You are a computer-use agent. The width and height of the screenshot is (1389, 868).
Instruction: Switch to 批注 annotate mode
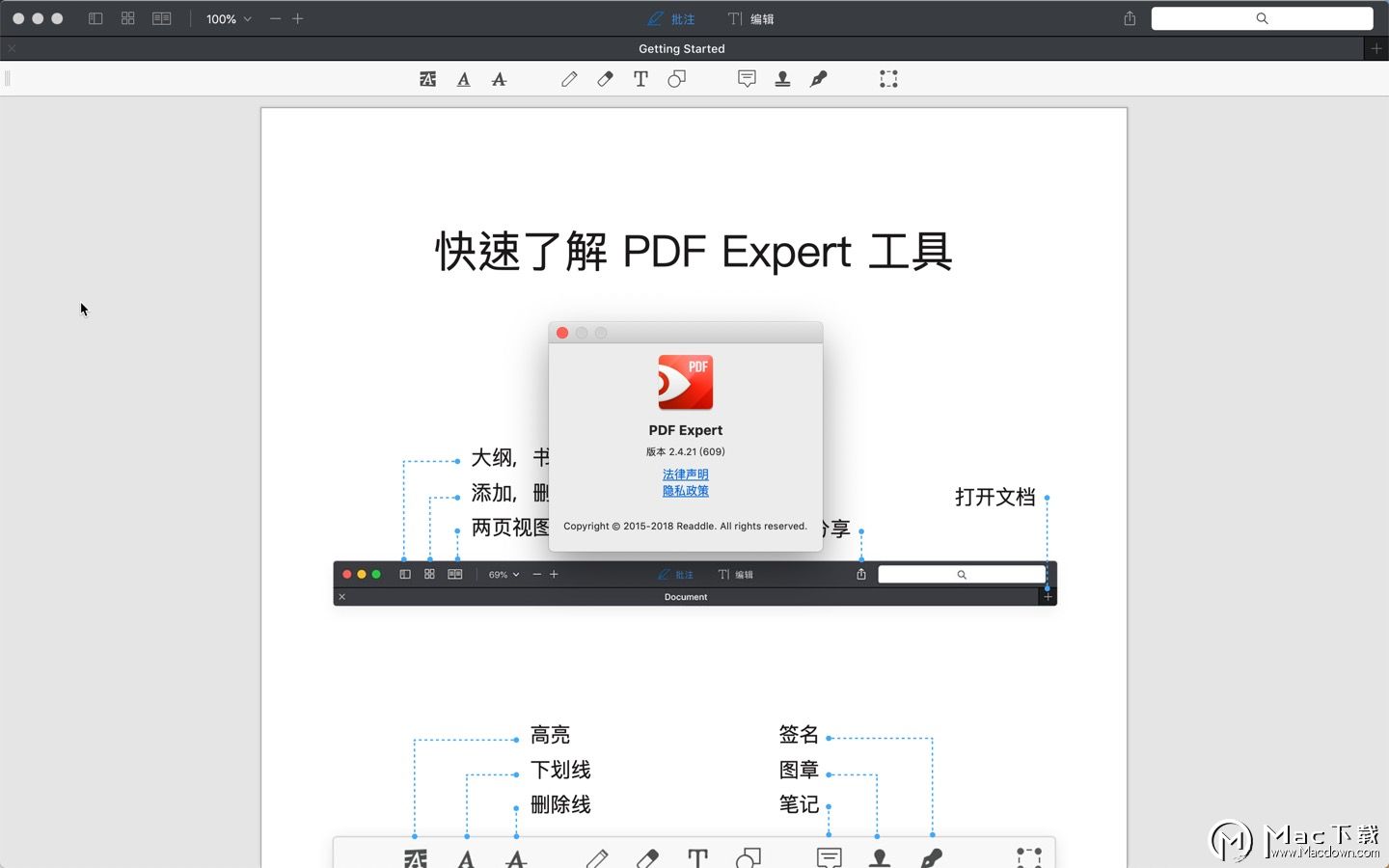(670, 18)
